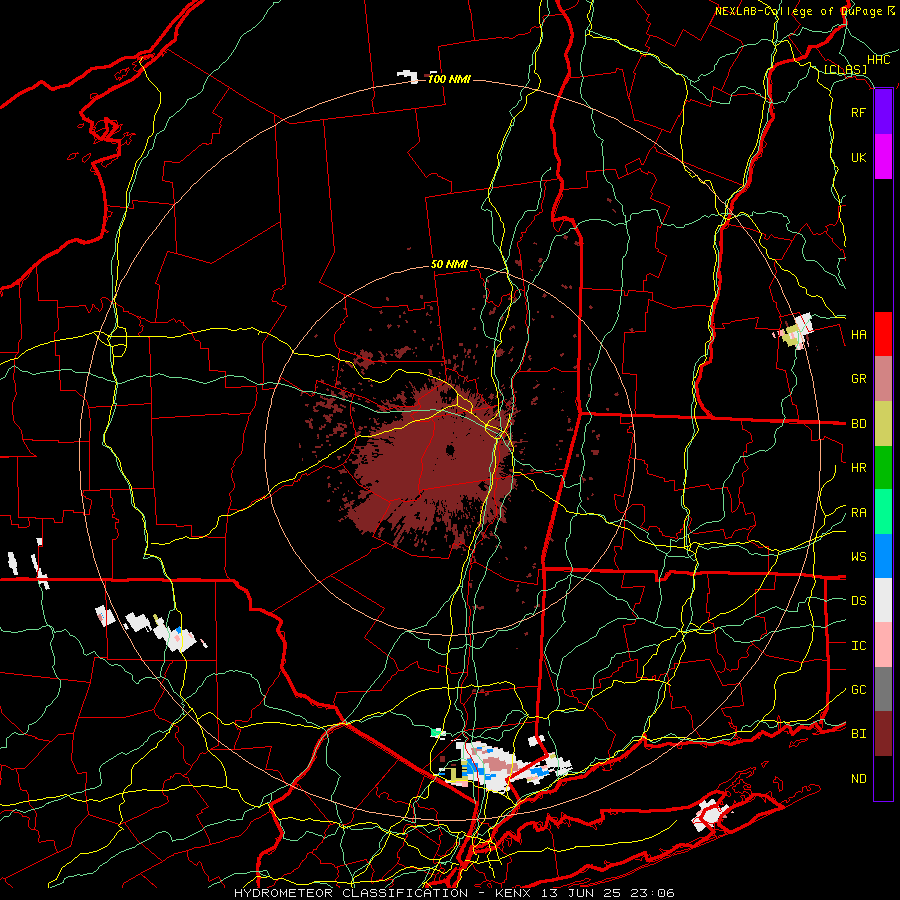Click the white echo streaks at far west edge
The height and width of the screenshot is (900, 900).
[28, 563]
